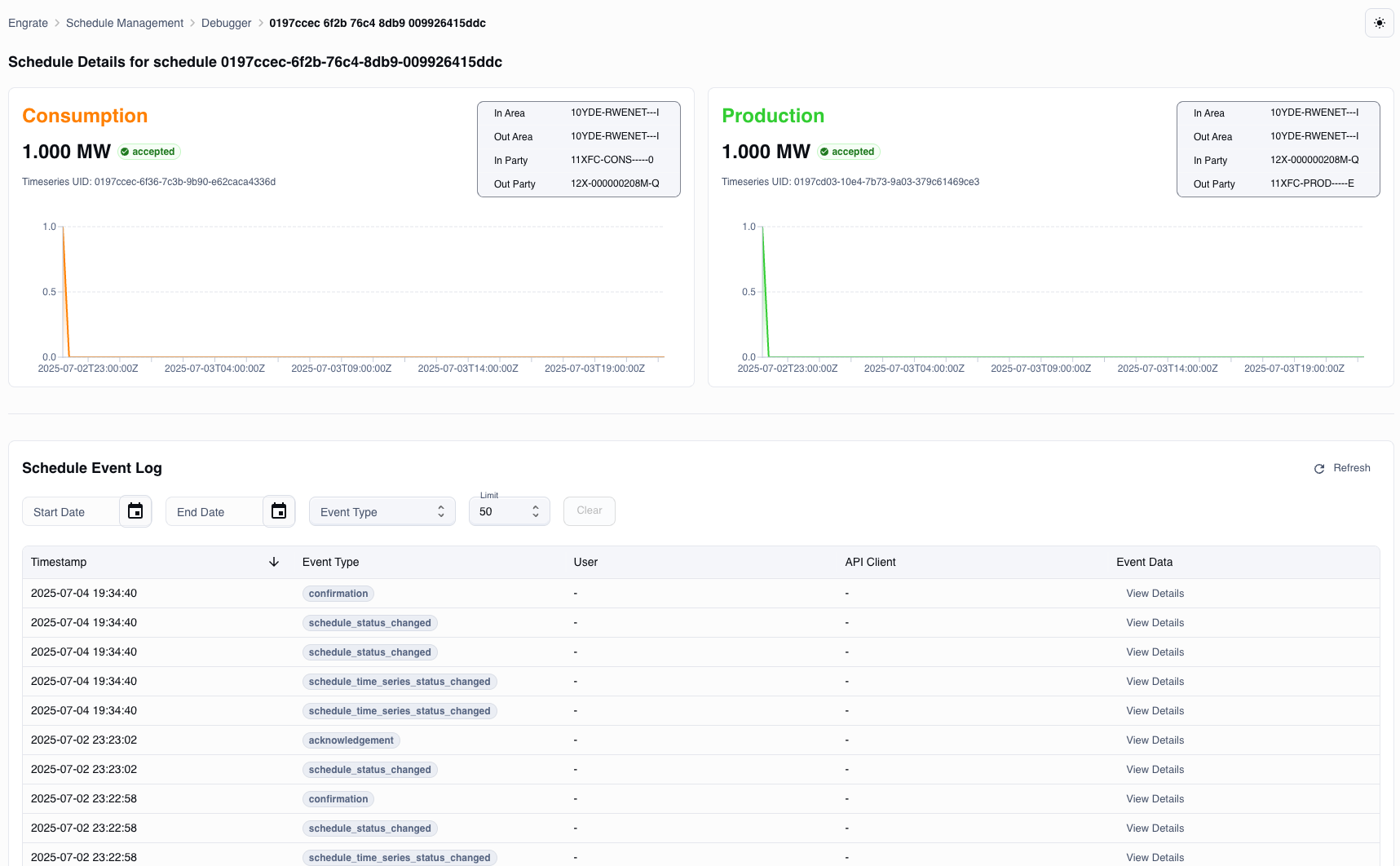The height and width of the screenshot is (866, 1400).
Task: Open the End Date calendar picker icon
Action: coord(279,511)
